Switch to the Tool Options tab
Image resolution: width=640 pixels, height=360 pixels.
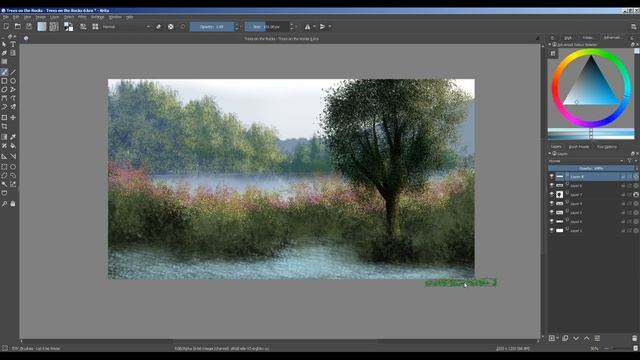tap(607, 147)
